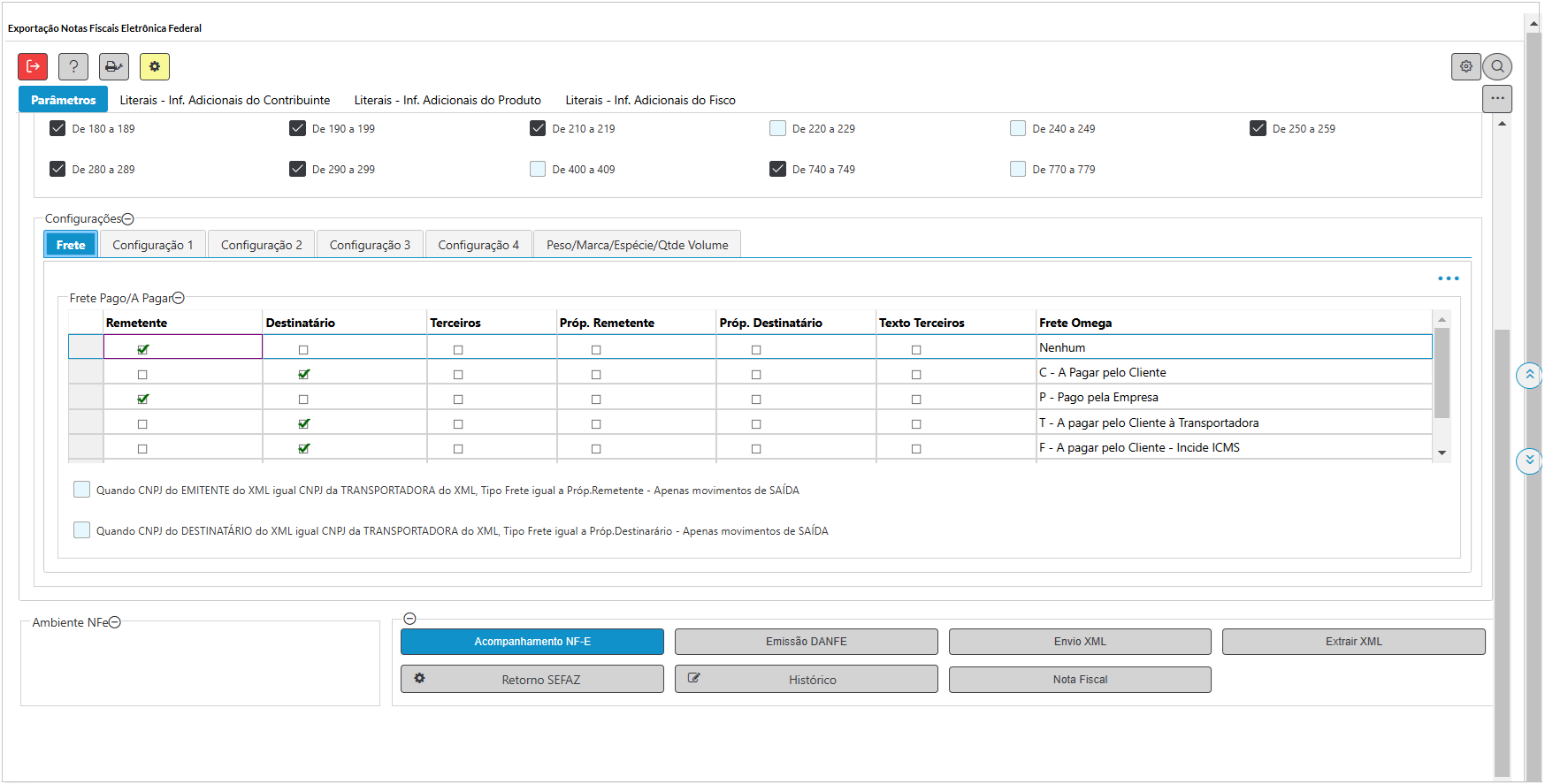Click the blue three-dot icon in Frete panel
This screenshot has height=784, width=1545.
[1448, 278]
